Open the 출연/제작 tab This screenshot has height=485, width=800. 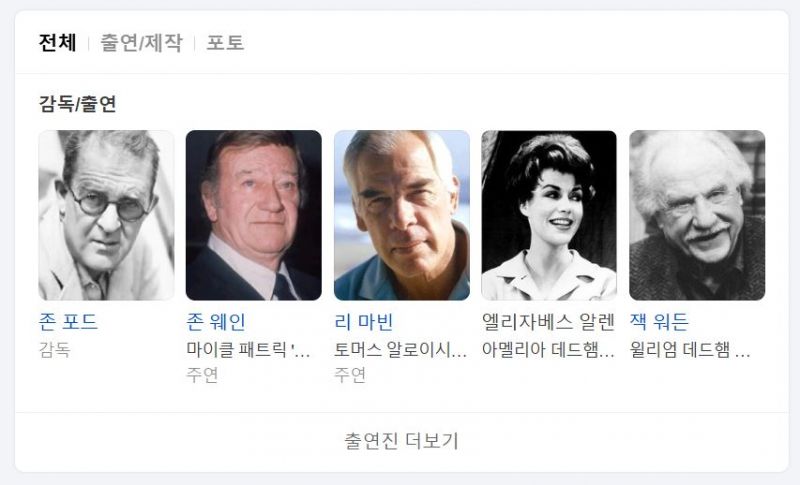(141, 43)
